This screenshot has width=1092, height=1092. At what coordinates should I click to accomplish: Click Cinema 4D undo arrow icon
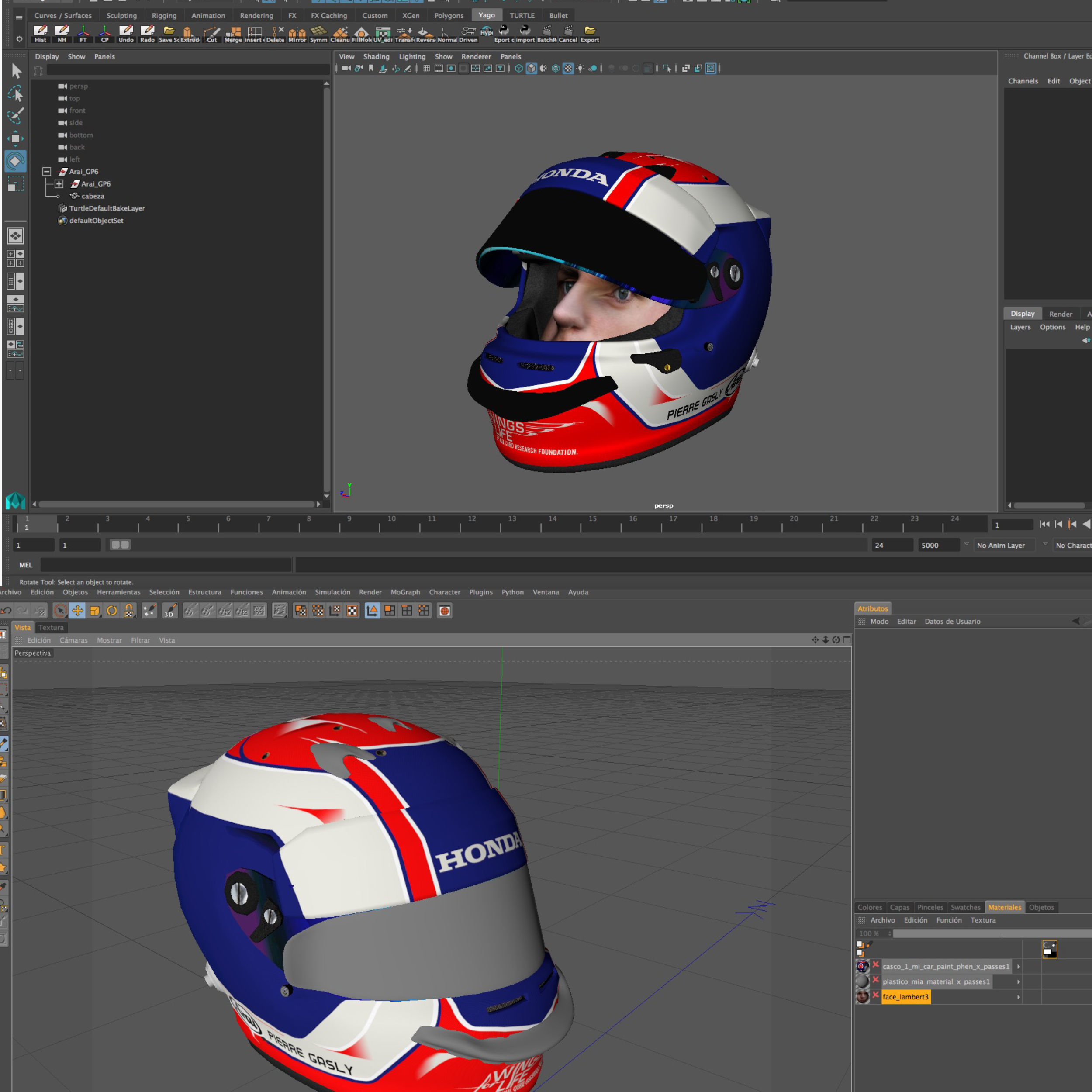(x=6, y=611)
